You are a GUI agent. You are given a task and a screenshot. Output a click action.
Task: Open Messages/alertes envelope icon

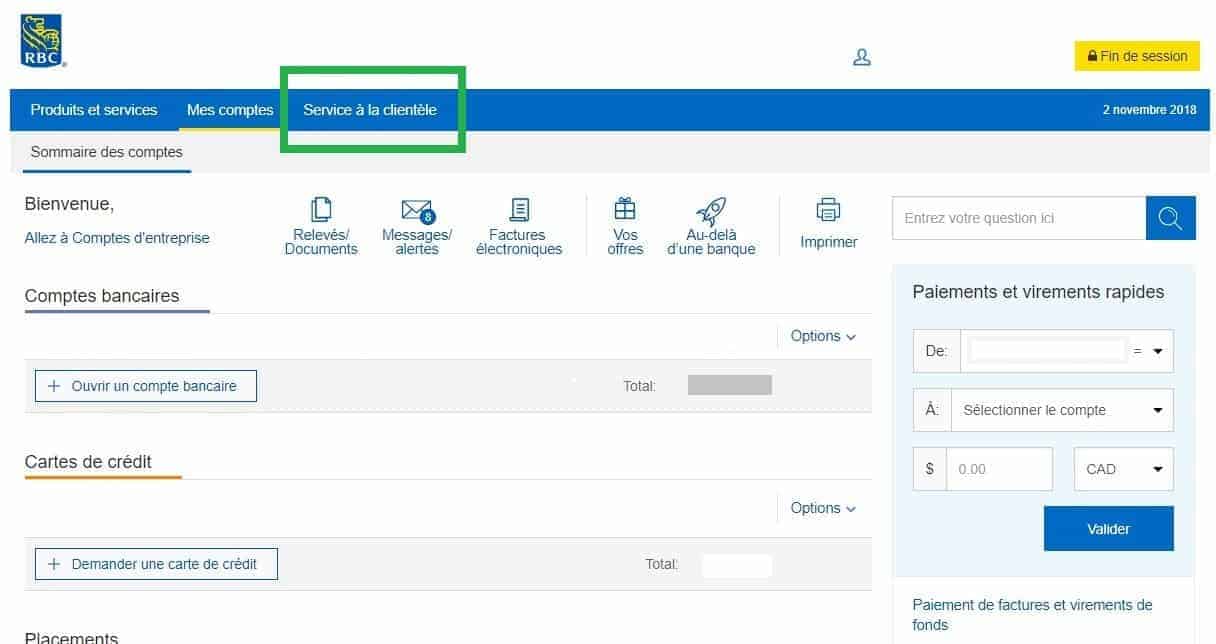416,210
